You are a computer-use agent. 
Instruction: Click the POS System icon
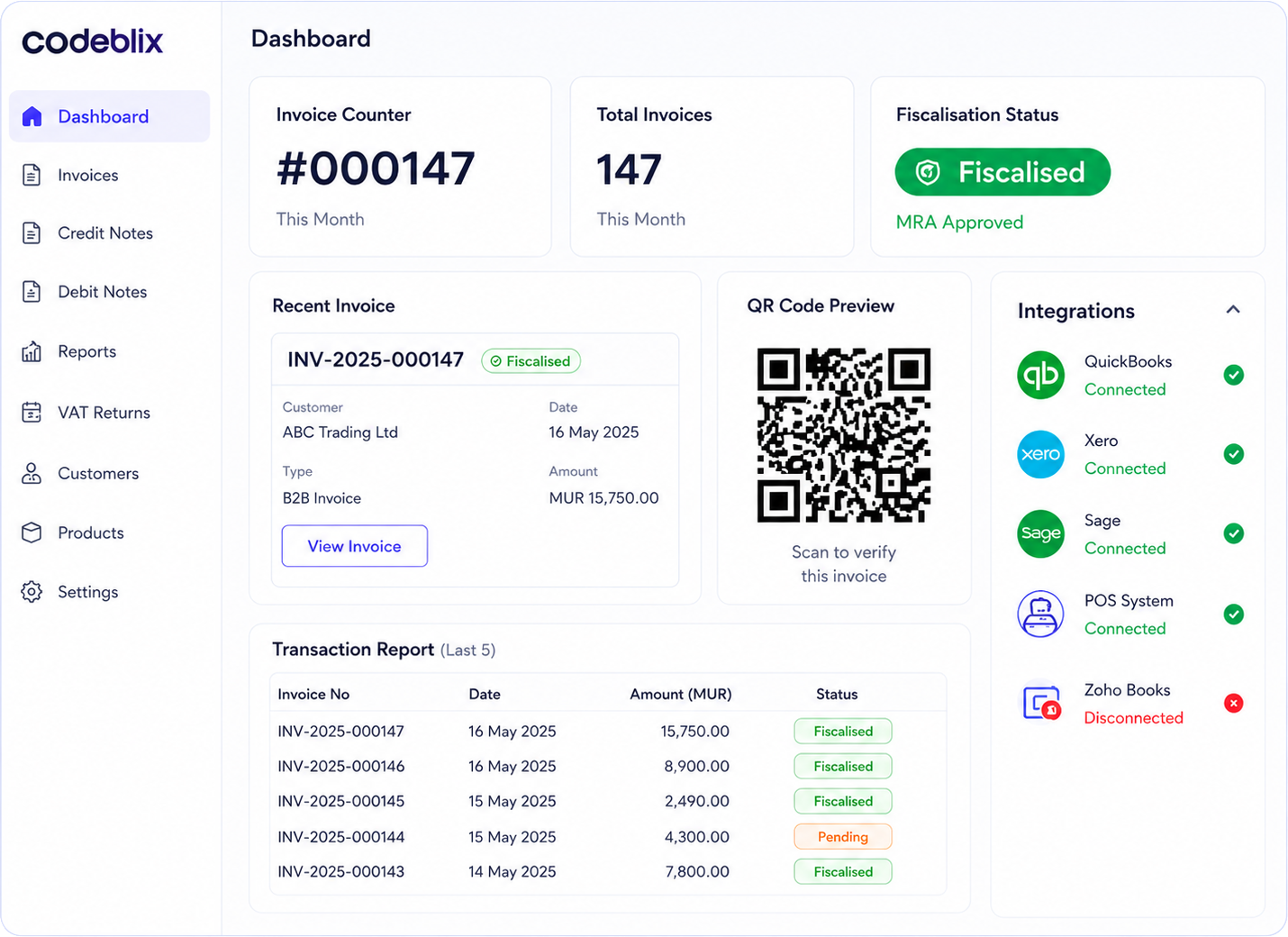(1040, 614)
